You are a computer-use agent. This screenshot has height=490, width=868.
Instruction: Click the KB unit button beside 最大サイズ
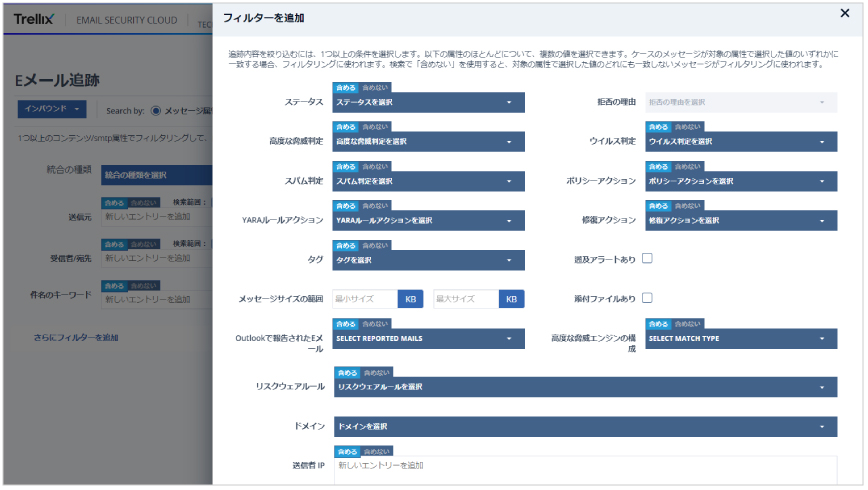(512, 299)
